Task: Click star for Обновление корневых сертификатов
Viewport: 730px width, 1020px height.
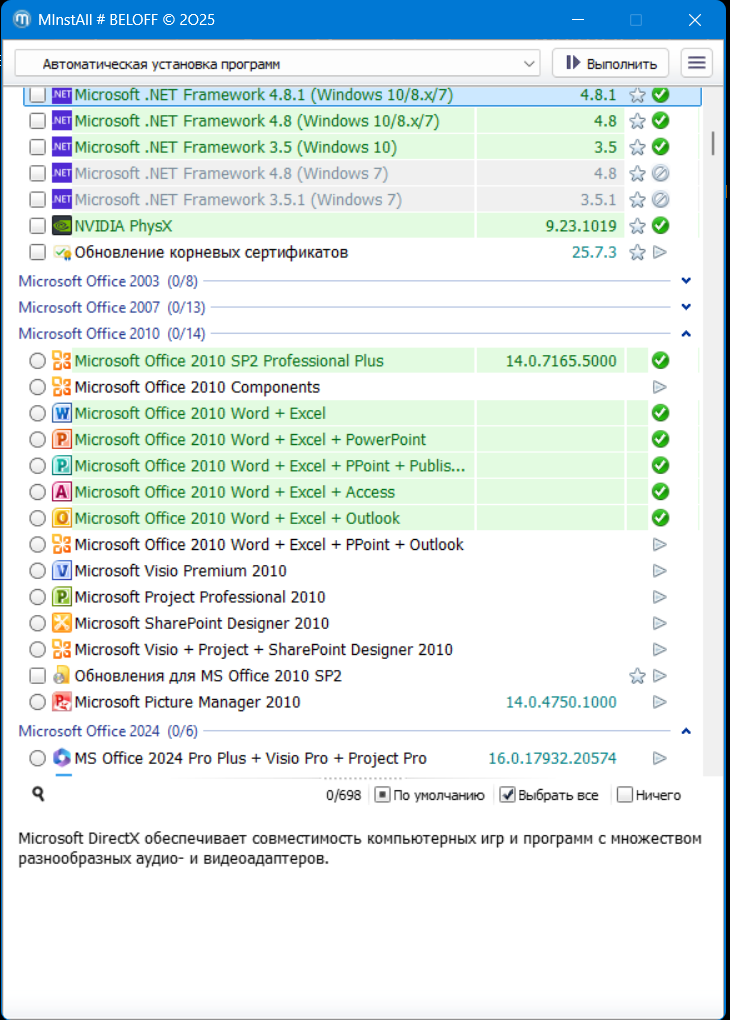Action: point(637,252)
